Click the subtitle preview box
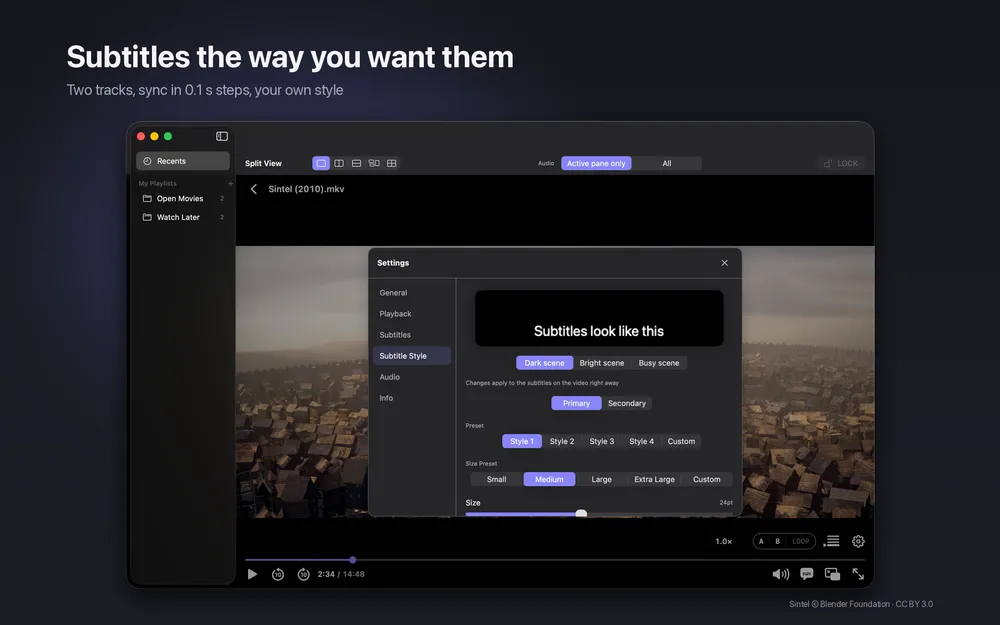The image size is (1000, 625). 599,318
